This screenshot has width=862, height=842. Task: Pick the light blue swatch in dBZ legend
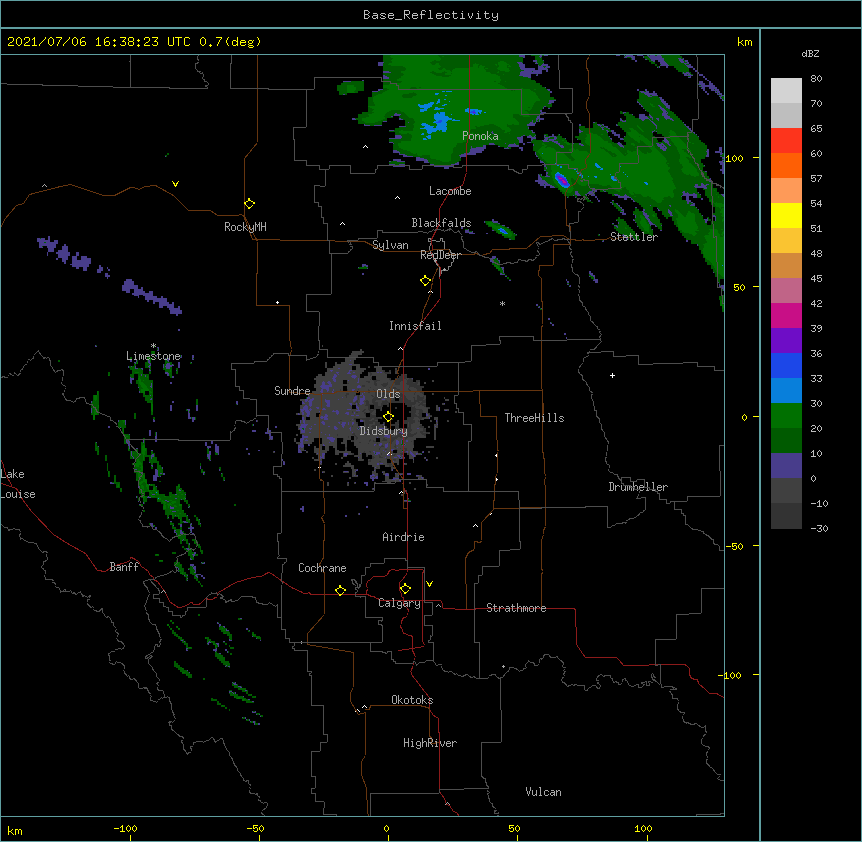click(x=786, y=390)
